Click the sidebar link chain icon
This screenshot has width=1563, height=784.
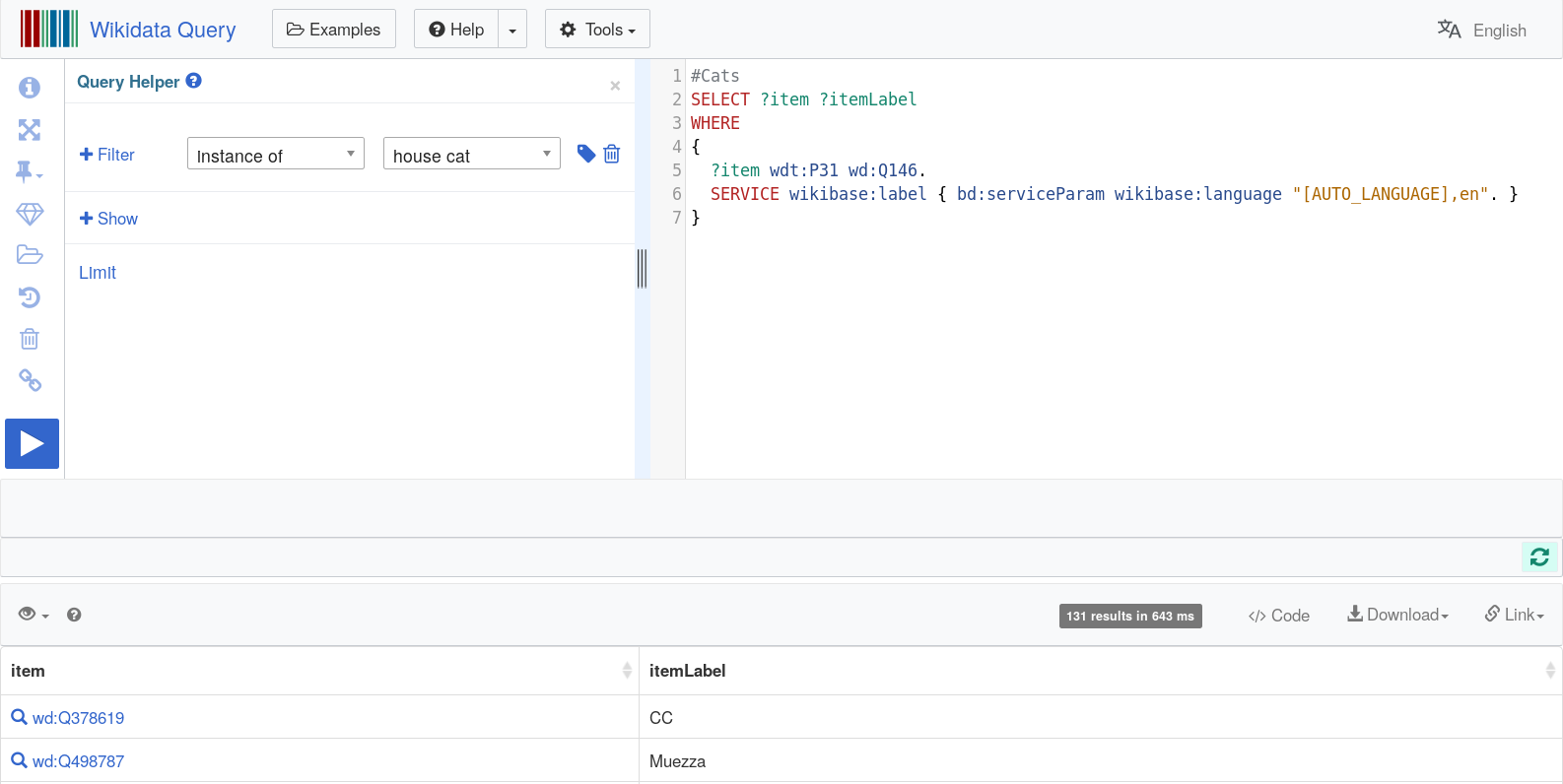(x=30, y=380)
